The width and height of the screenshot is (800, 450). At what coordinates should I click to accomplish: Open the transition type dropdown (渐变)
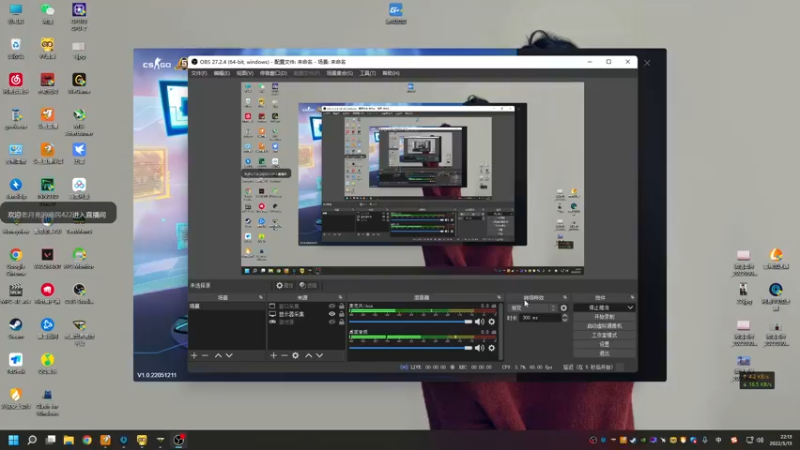tap(533, 308)
